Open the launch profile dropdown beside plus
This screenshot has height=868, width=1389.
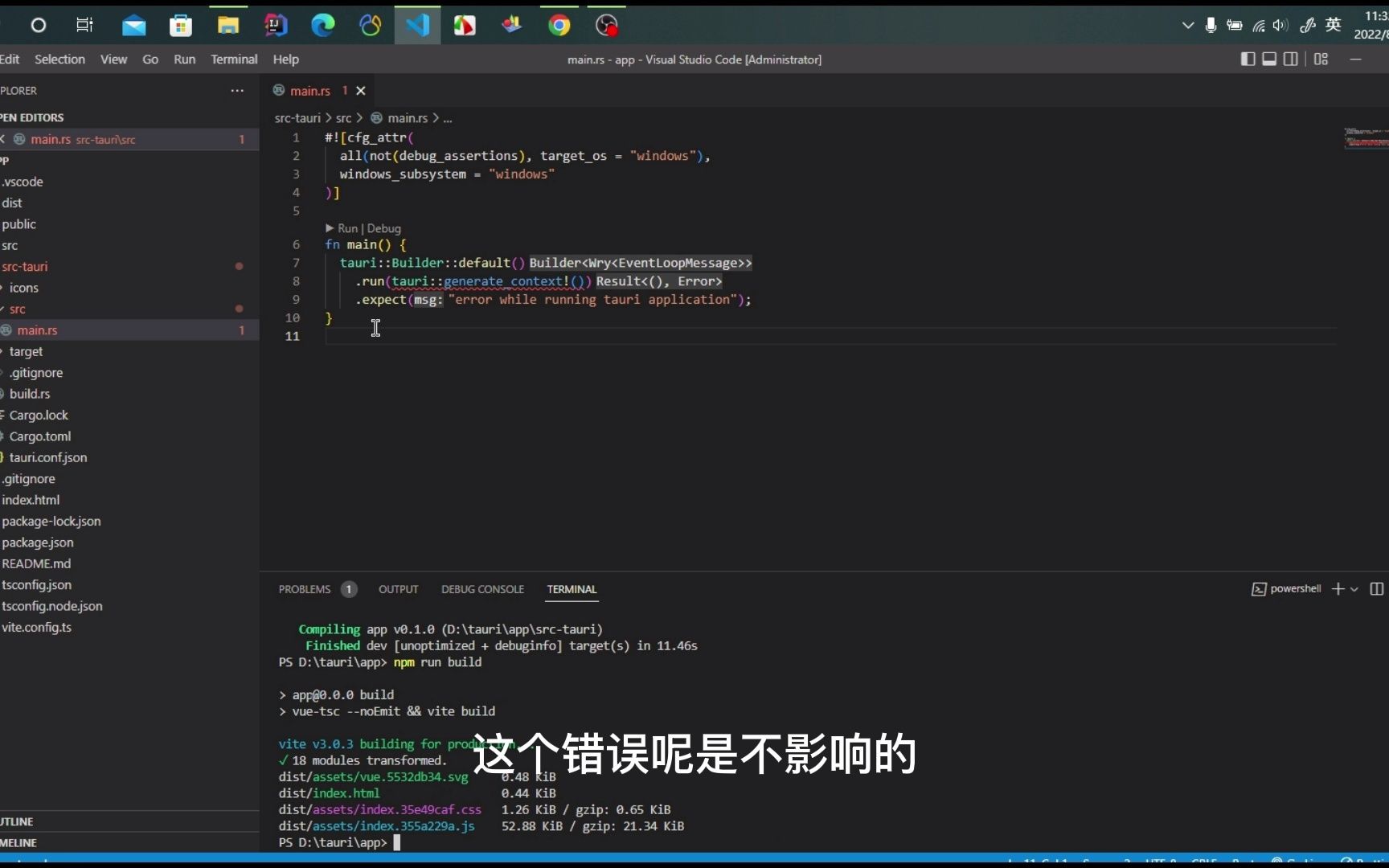[1354, 589]
